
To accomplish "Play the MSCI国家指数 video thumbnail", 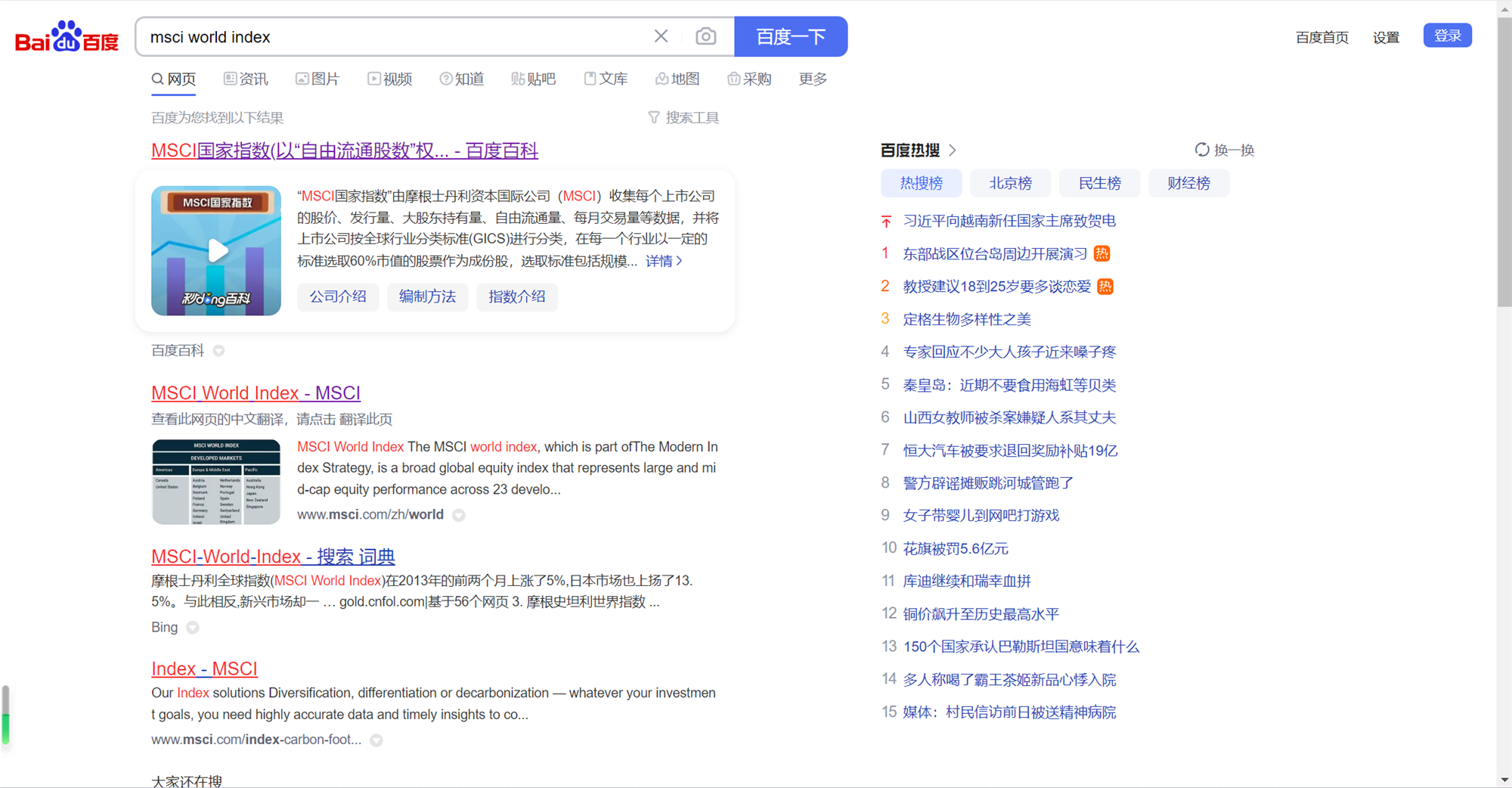I will coord(216,250).
